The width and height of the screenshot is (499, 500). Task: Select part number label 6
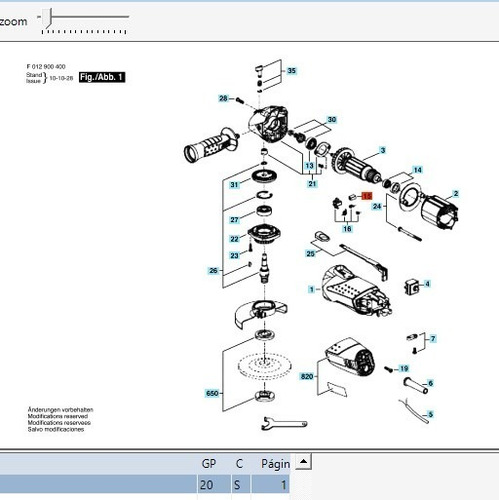coord(430,383)
